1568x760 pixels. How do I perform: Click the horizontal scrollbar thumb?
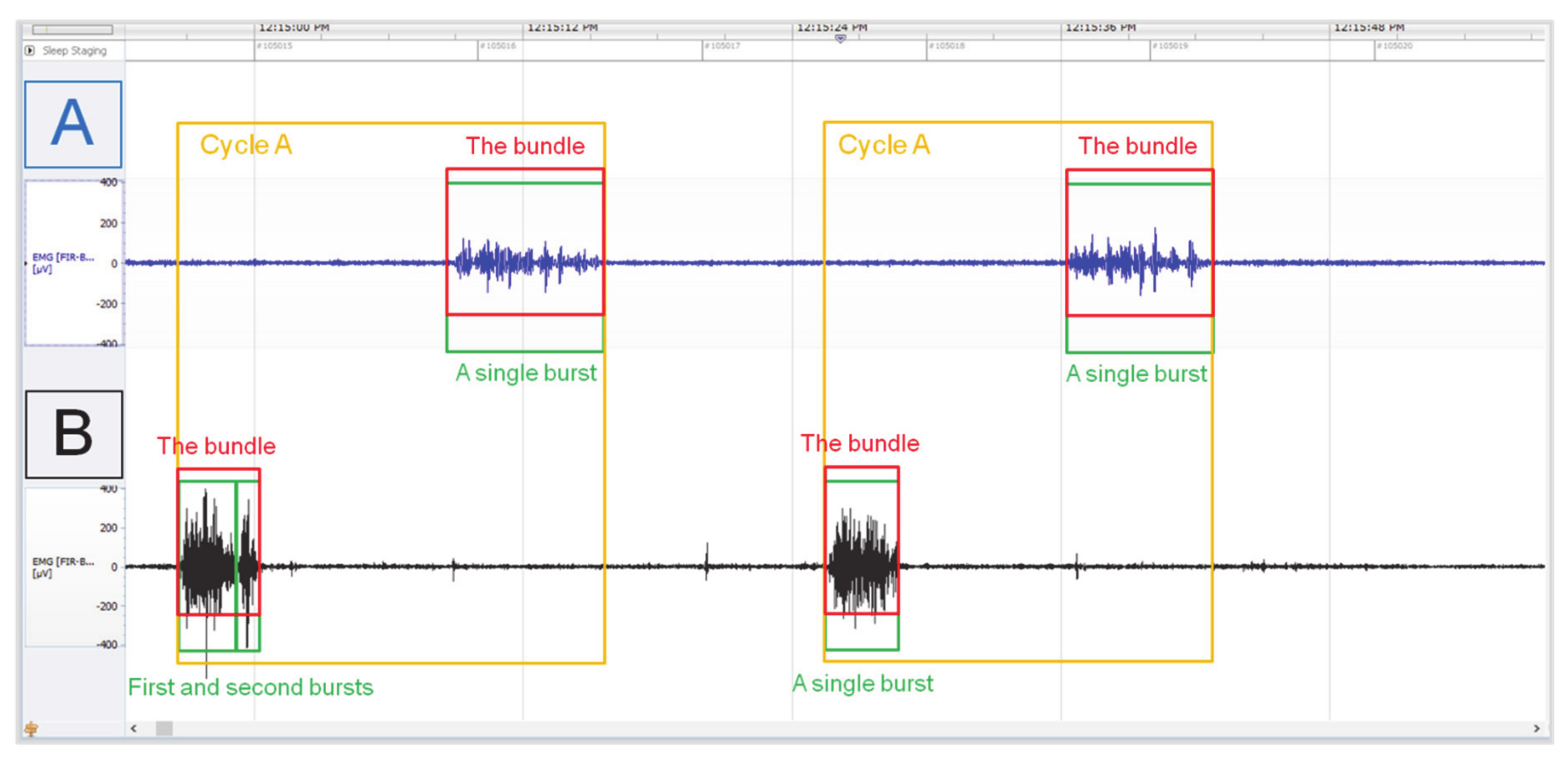164,728
